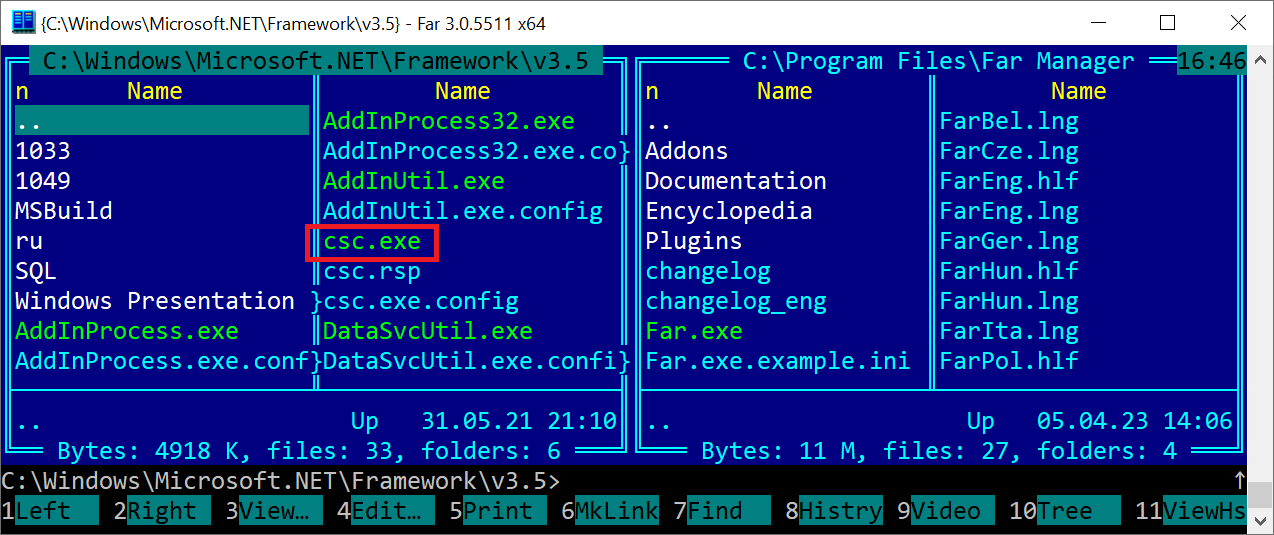Select AddInProcess.exe file
1274x535 pixels.
click(x=127, y=331)
